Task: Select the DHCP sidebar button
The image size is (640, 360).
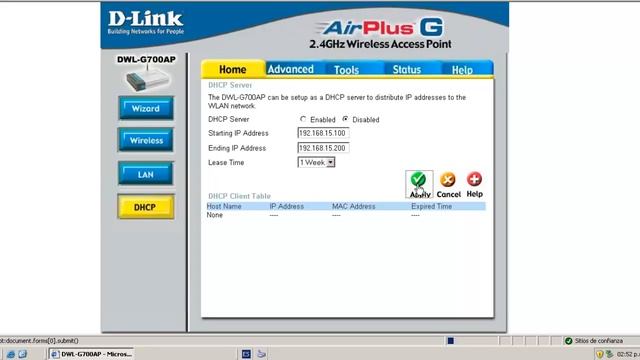Action: [x=146, y=207]
